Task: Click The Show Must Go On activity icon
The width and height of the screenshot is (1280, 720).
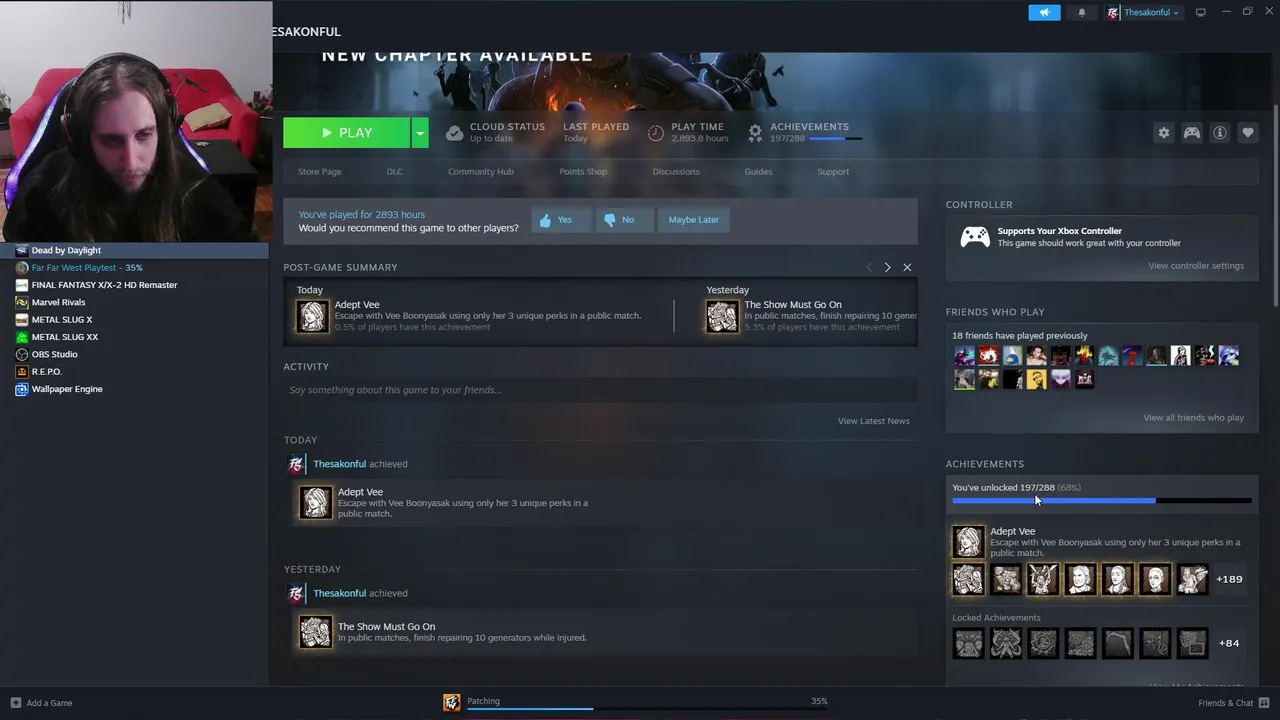Action: coord(316,632)
